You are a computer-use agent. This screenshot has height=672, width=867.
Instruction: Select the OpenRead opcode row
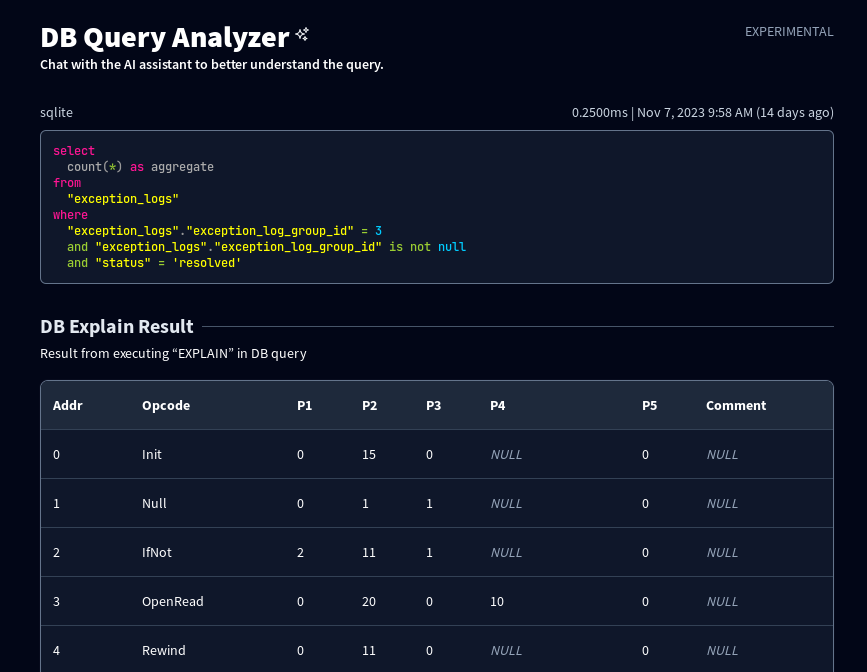click(437, 601)
